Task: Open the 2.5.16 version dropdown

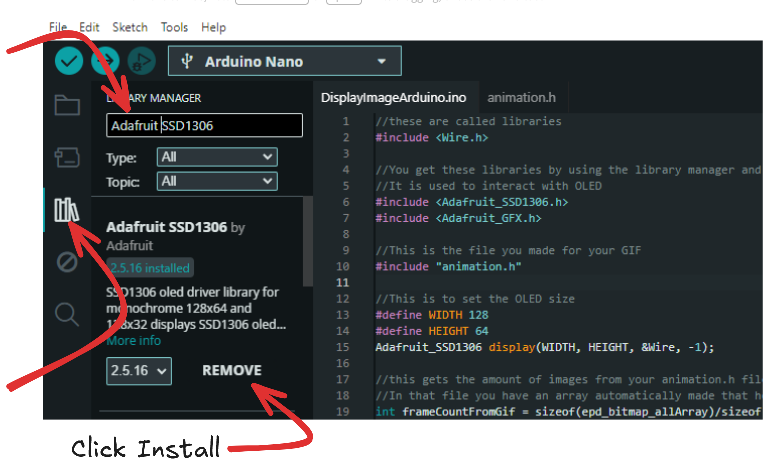Action: coord(139,370)
